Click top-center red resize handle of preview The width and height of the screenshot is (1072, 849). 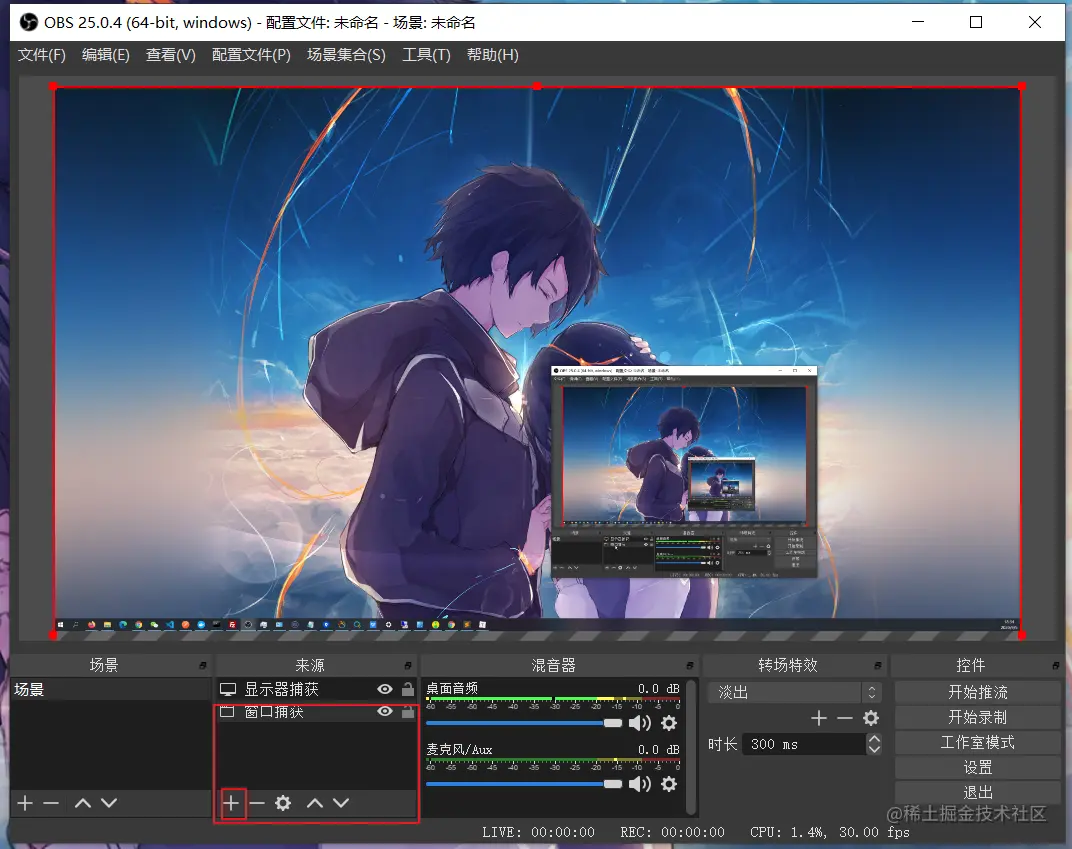[537, 87]
